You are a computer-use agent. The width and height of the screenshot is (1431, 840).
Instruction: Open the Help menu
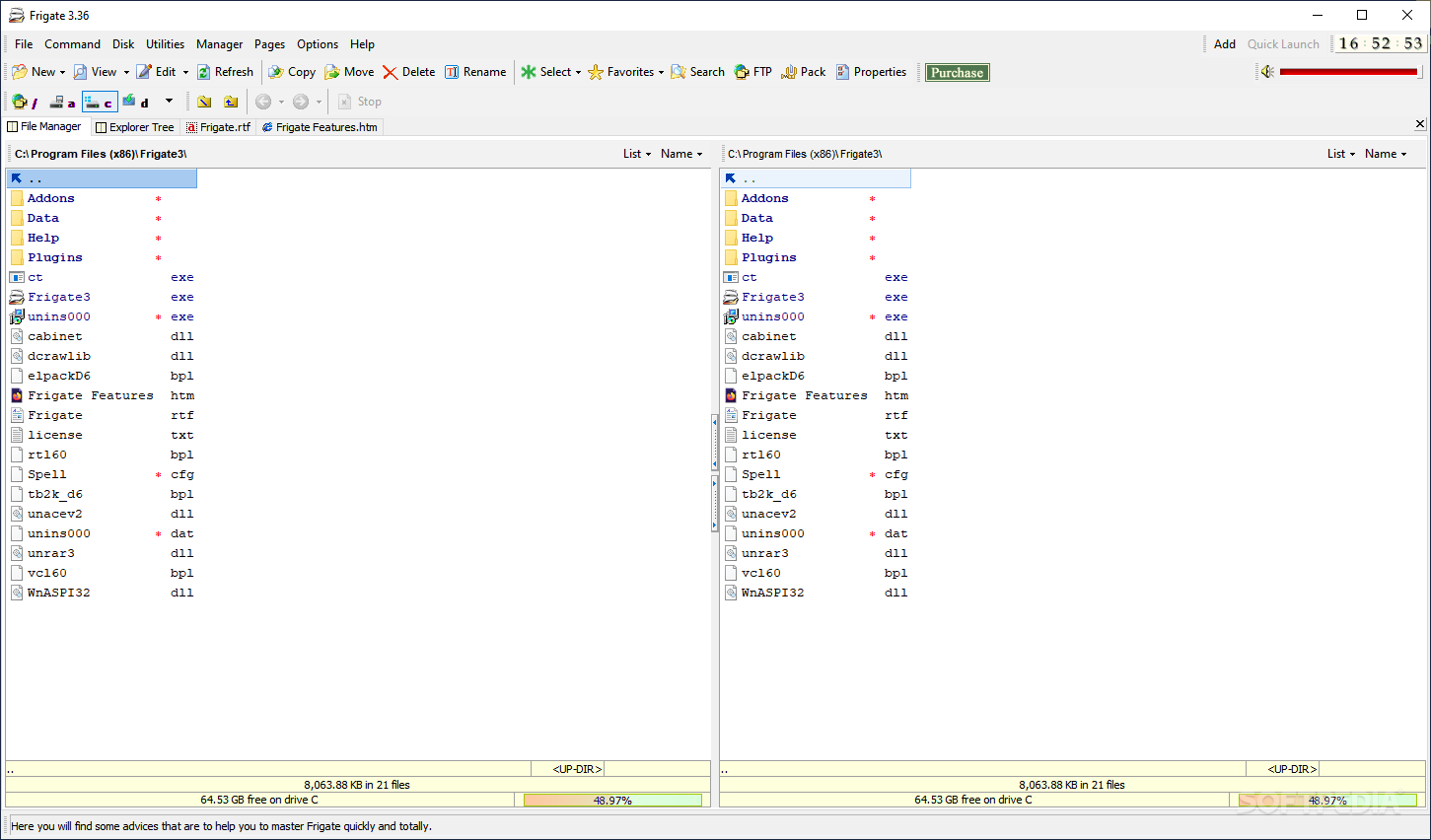pyautogui.click(x=362, y=44)
